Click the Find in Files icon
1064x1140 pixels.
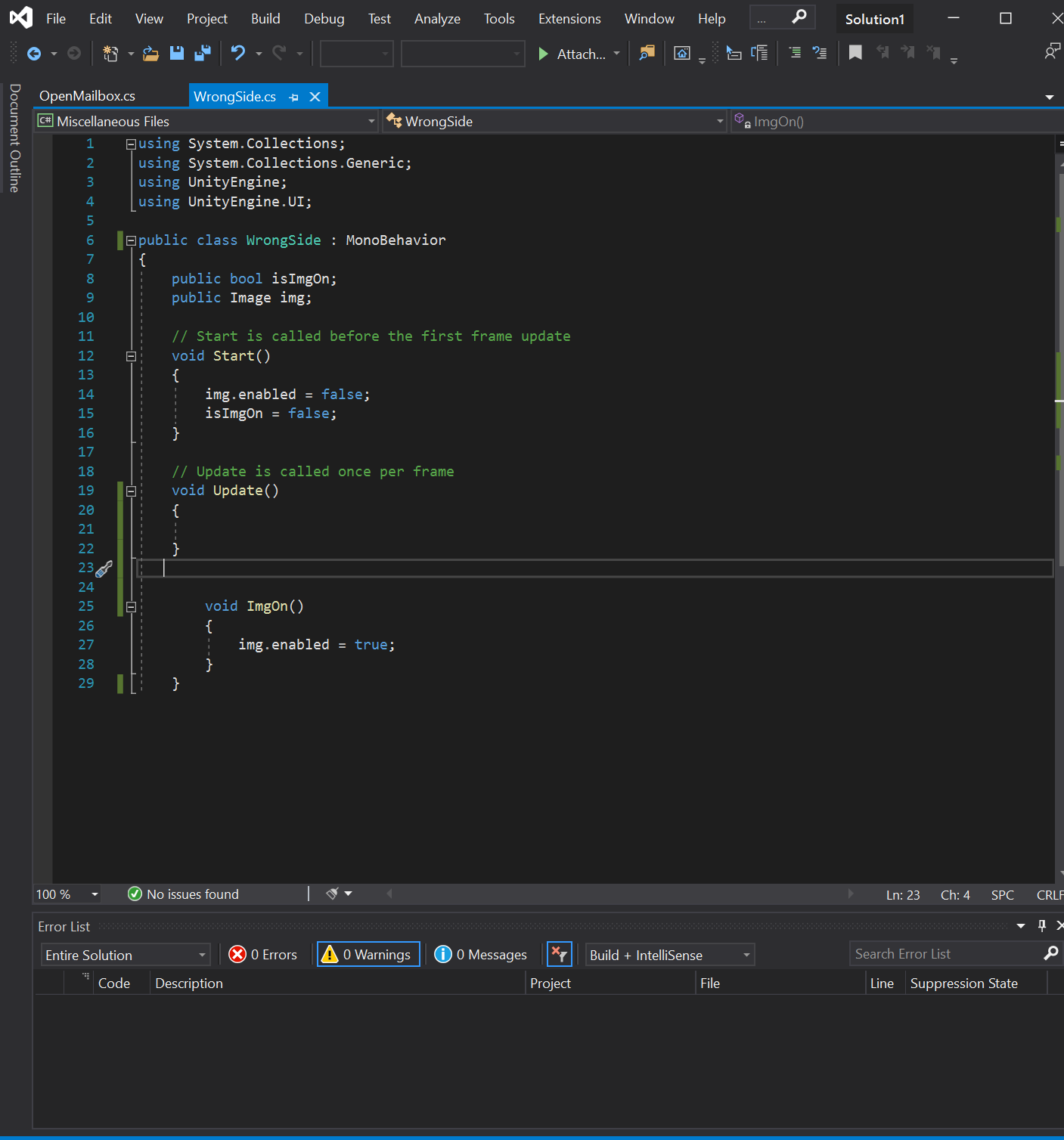point(647,53)
